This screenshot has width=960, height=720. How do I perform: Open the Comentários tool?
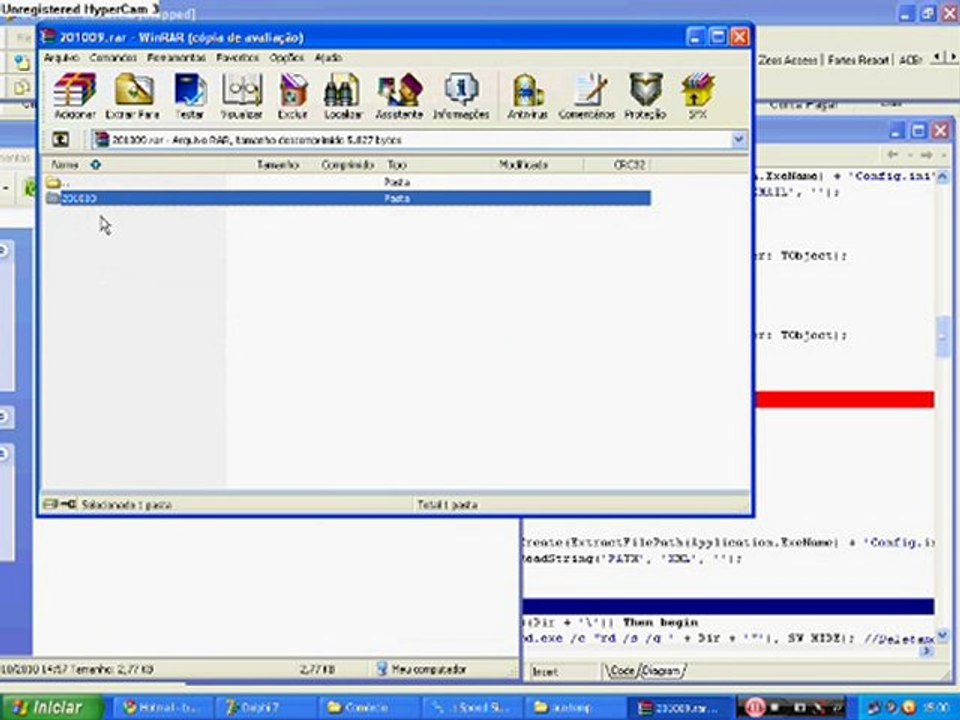(587, 96)
